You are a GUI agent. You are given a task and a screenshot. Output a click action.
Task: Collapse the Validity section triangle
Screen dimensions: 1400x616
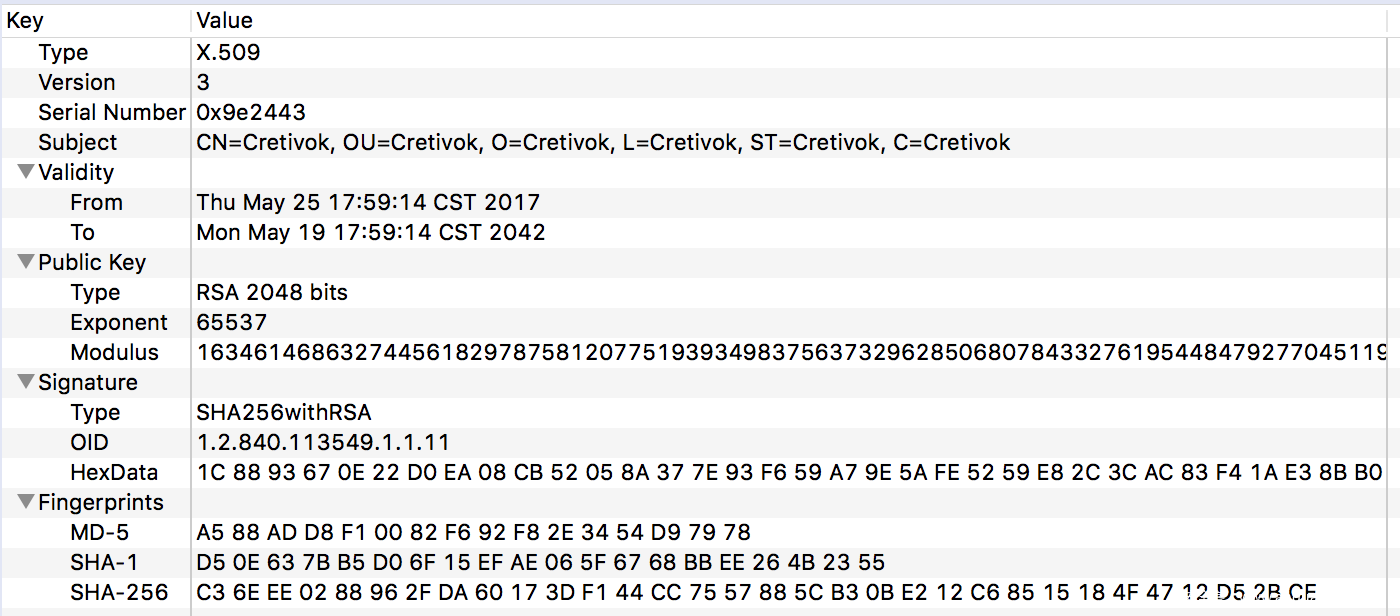click(x=26, y=173)
